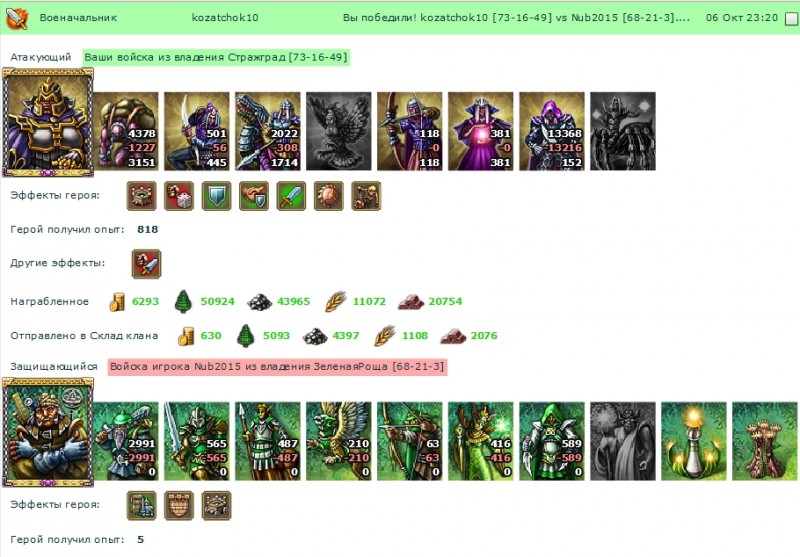Click the glowing tower defense card
Viewport: 800px width, 557px height.
[x=693, y=441]
